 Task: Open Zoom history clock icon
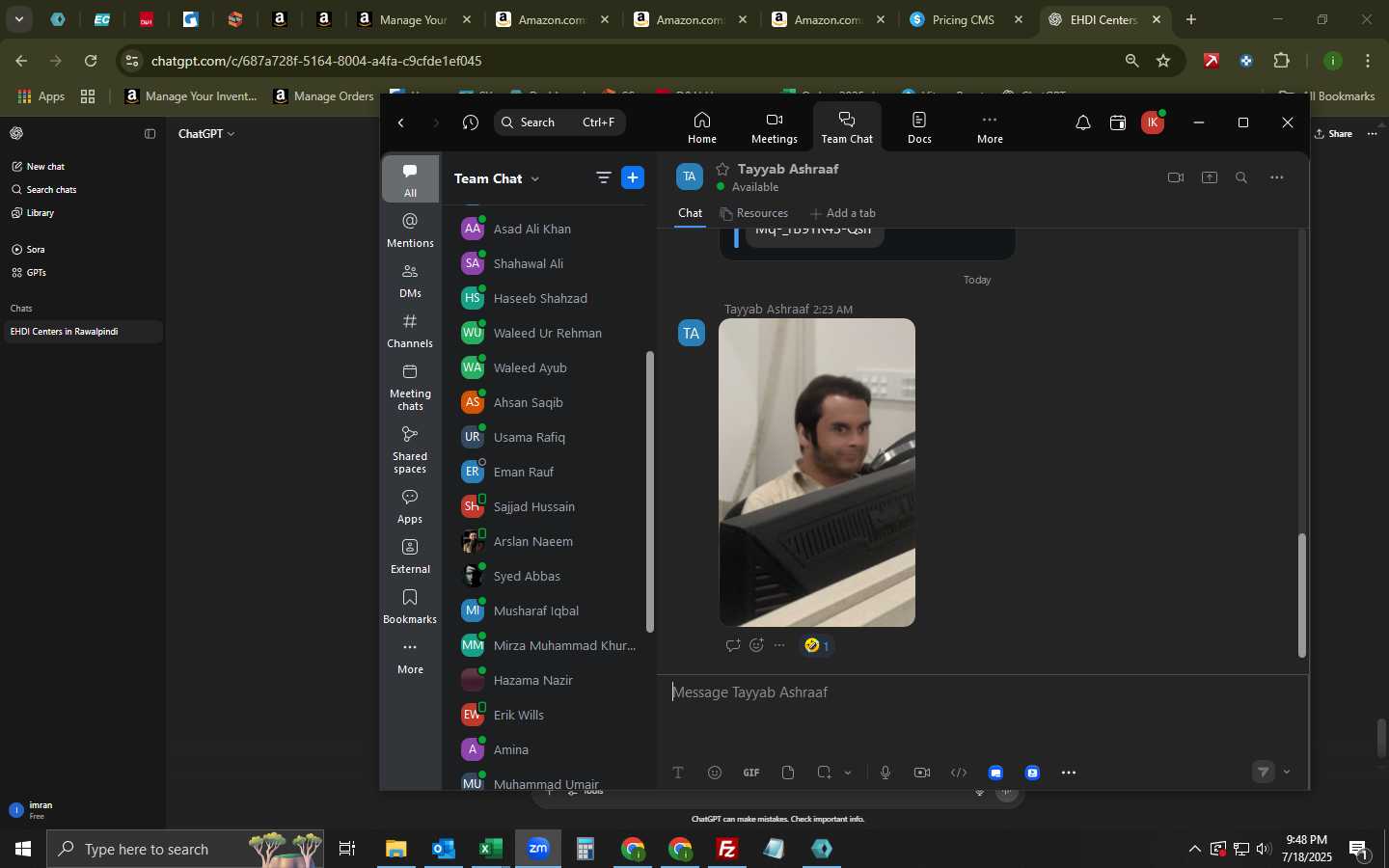click(x=471, y=122)
